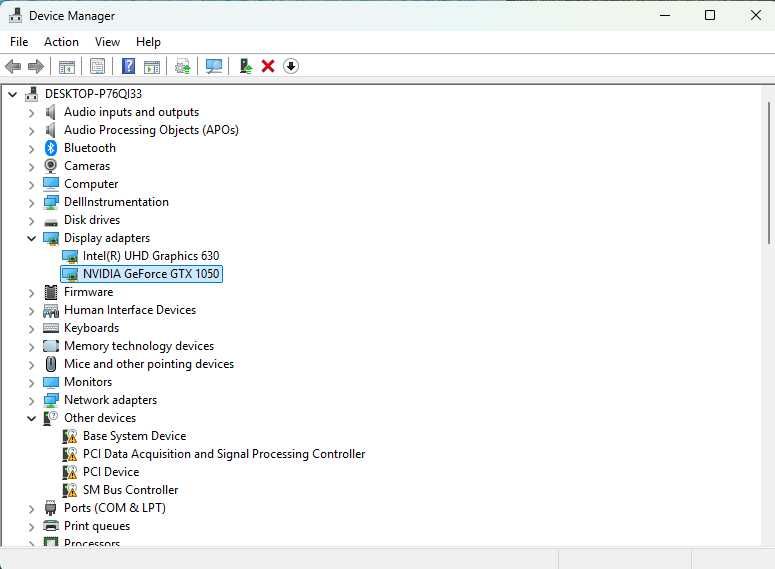
Task: Click the Bluetooth category icon
Action: coord(50,148)
